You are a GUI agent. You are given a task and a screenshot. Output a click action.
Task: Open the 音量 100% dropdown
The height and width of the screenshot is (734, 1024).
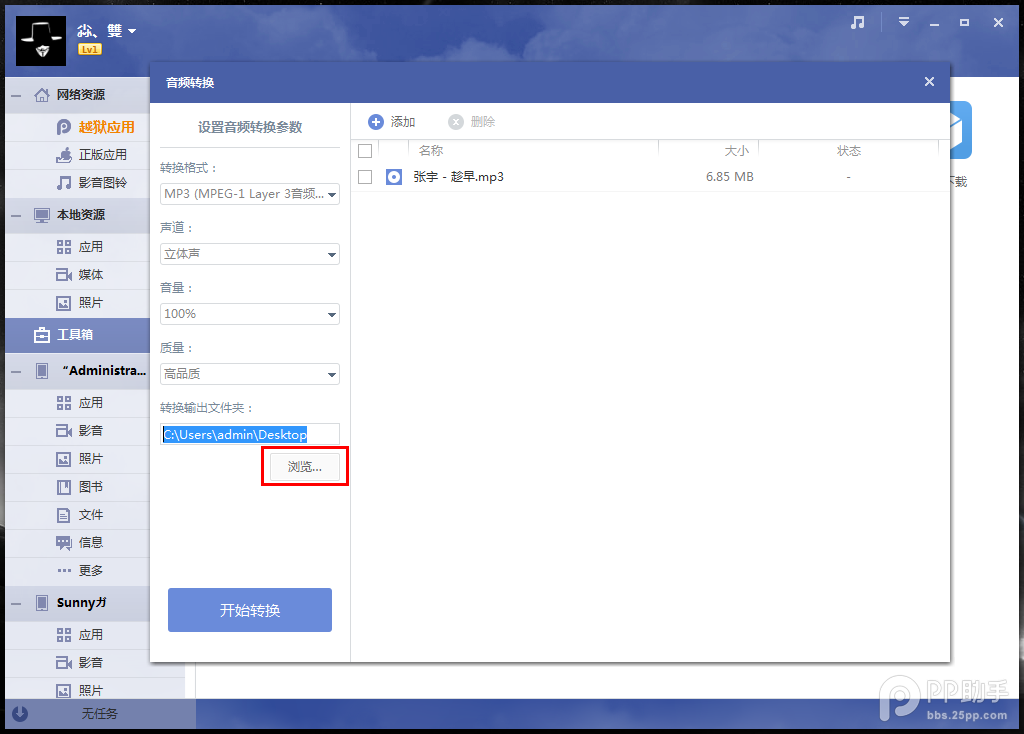(x=249, y=314)
